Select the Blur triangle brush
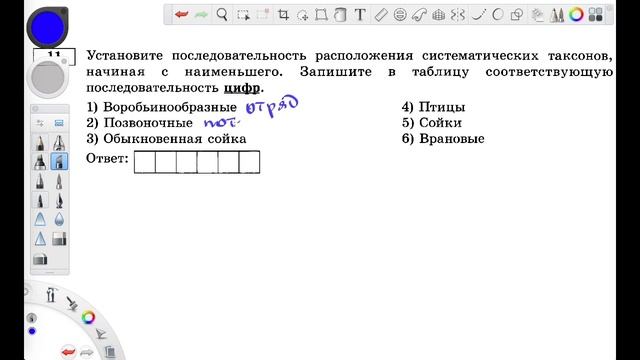 tap(40, 220)
